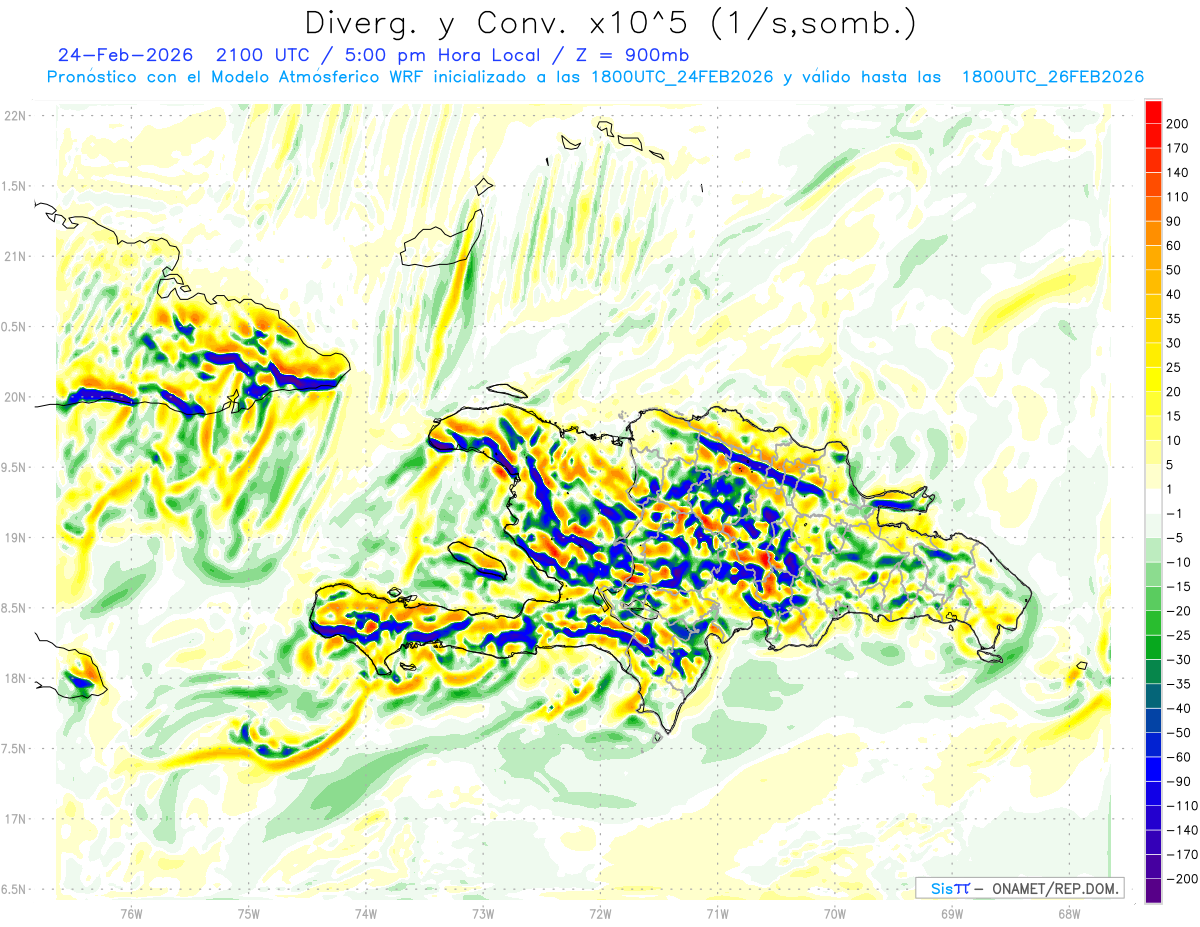Click the '-30' colorbar value
The width and height of the screenshot is (1200, 927).
[1178, 660]
